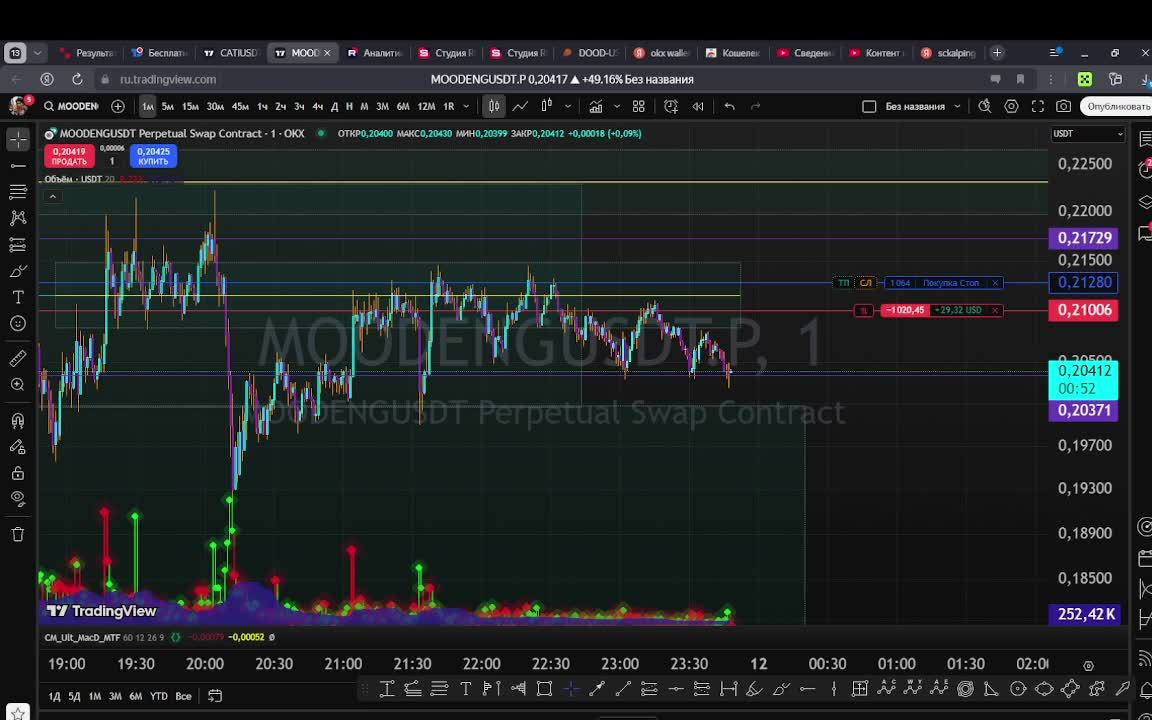This screenshot has height=720, width=1152.
Task: Open the time axis settings gear
Action: click(x=1088, y=666)
